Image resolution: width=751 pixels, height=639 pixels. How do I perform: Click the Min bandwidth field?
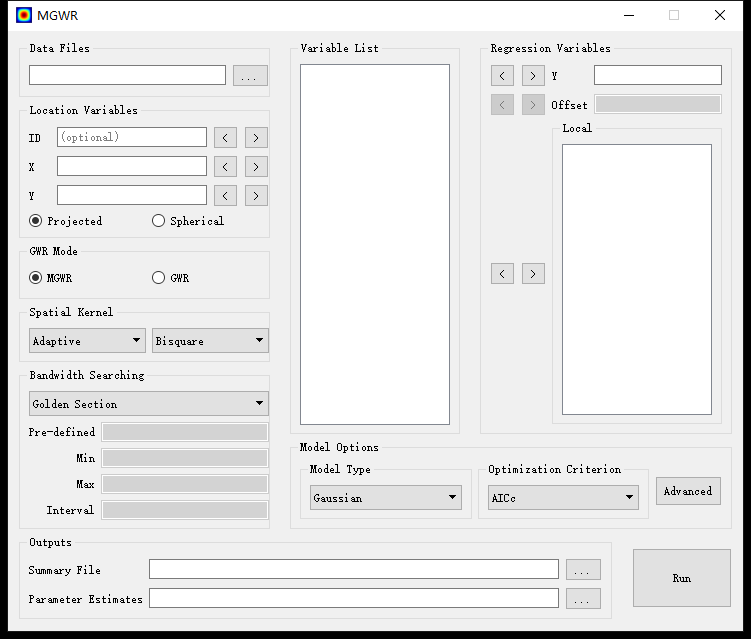185,458
